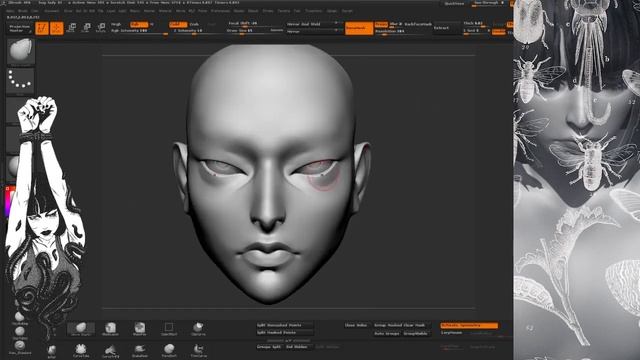
Task: Open the Alpha menu
Action: (x=11, y=11)
